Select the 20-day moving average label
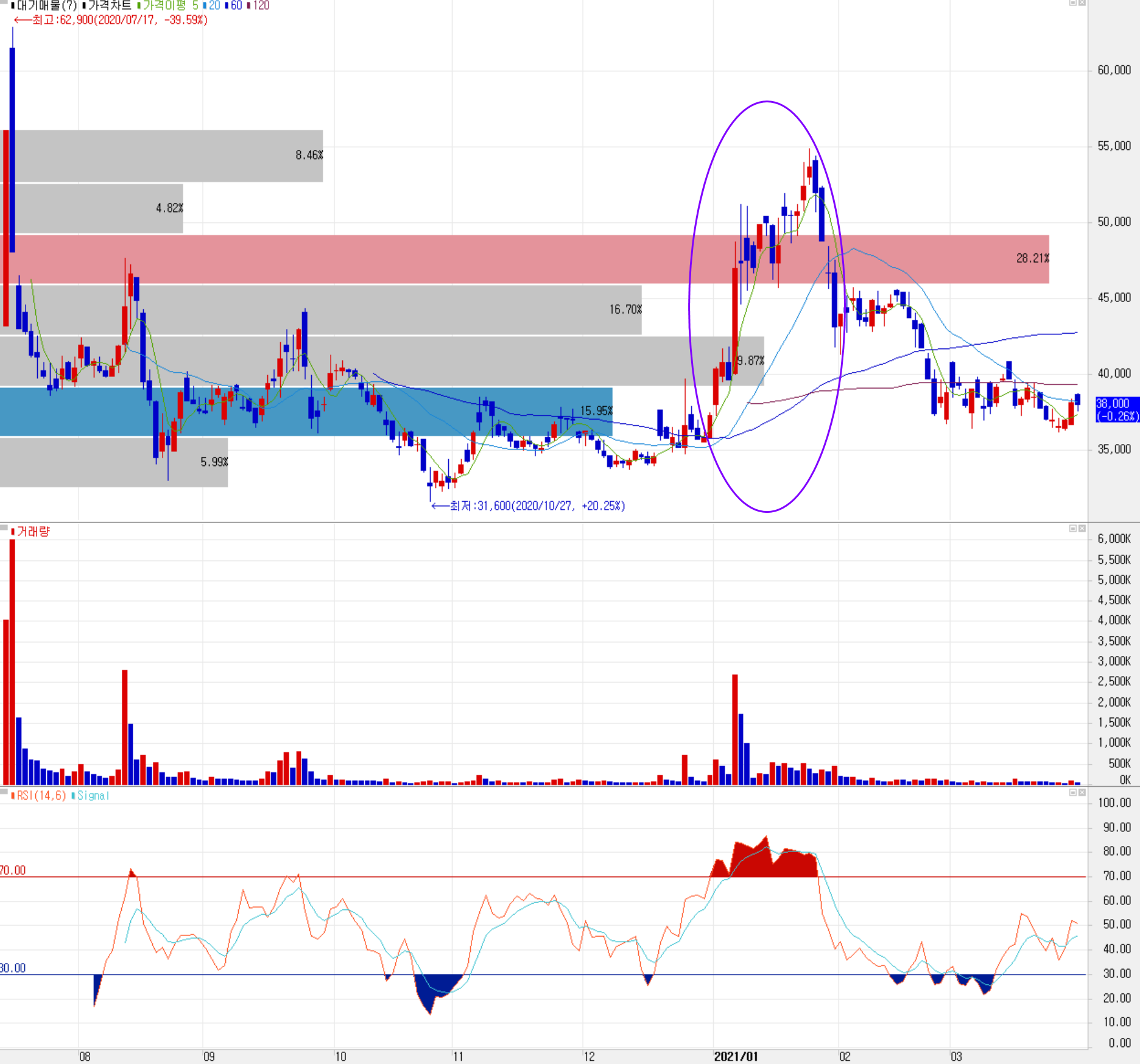 (x=212, y=5)
